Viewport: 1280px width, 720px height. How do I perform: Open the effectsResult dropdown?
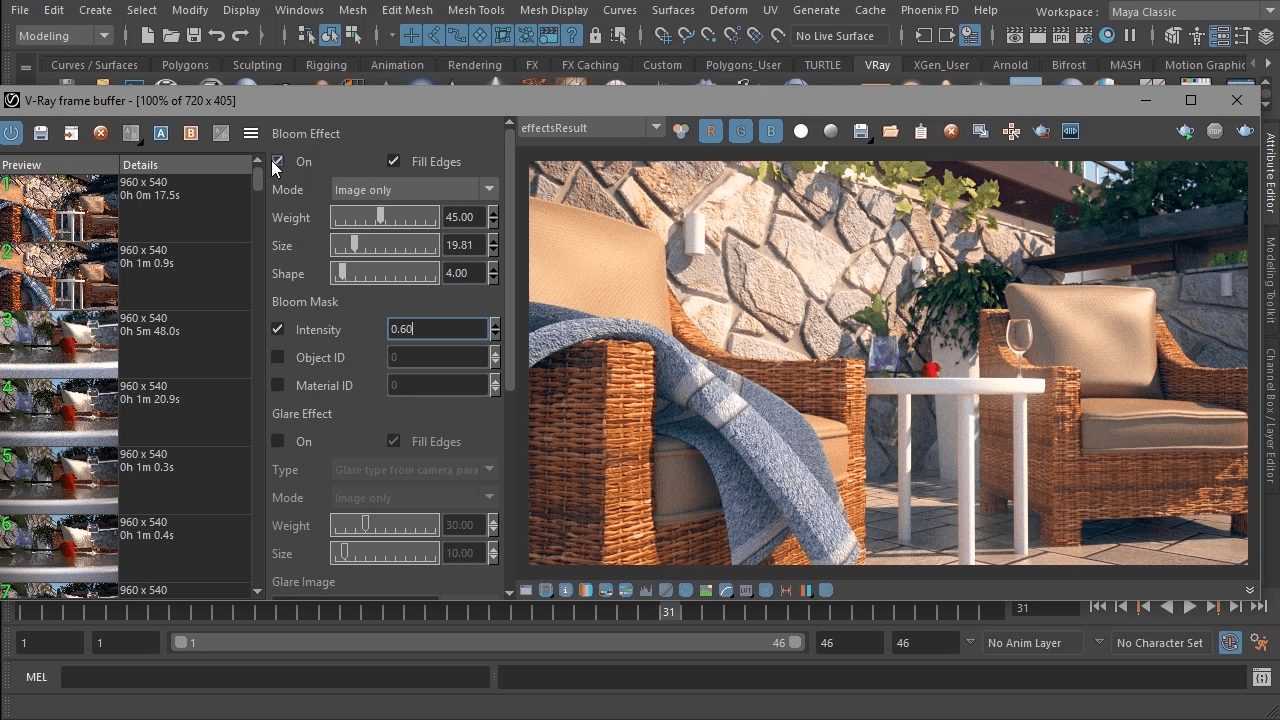tap(656, 128)
